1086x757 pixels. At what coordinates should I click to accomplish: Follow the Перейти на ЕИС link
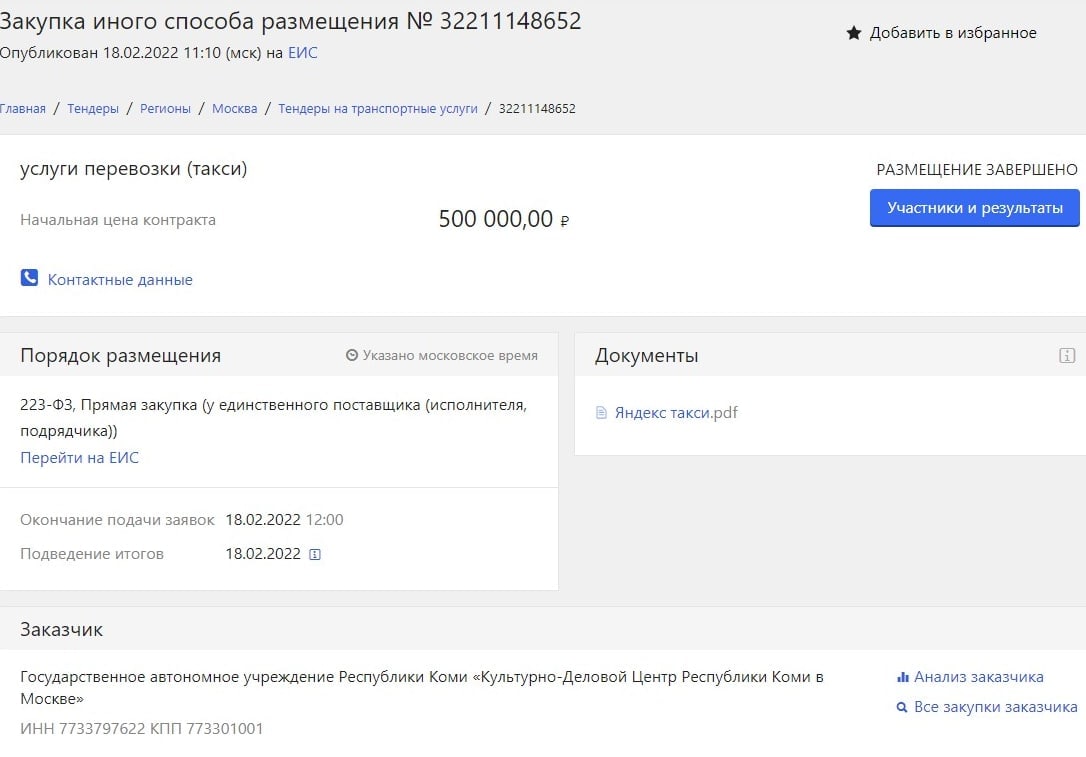[80, 457]
